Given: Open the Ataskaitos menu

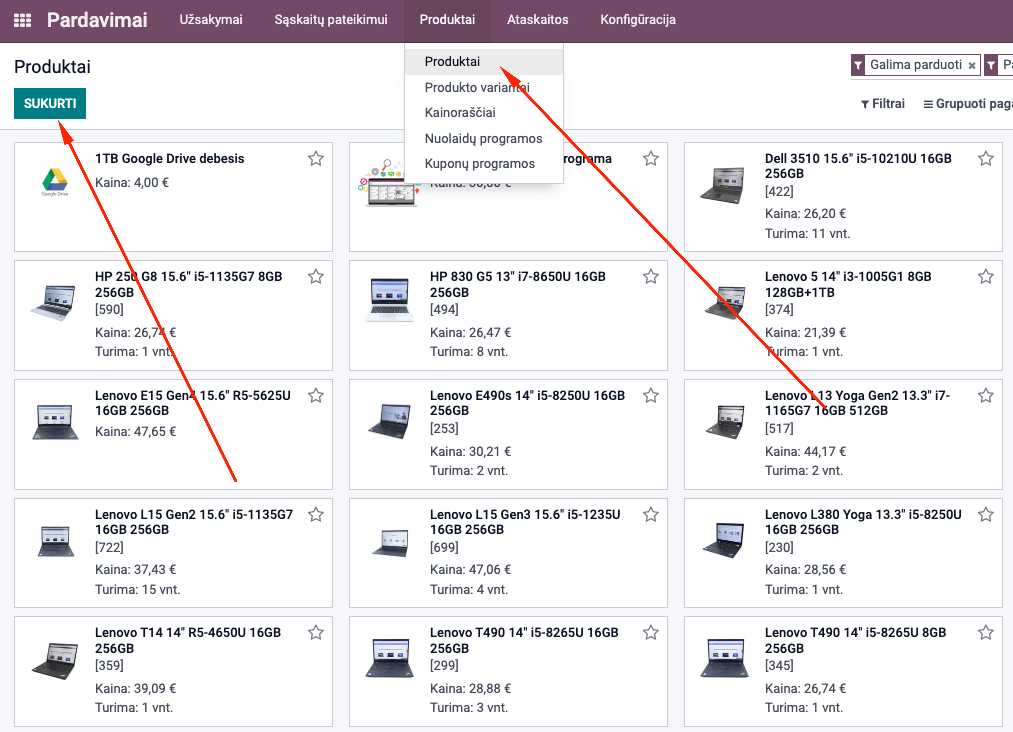Looking at the screenshot, I should click(538, 20).
